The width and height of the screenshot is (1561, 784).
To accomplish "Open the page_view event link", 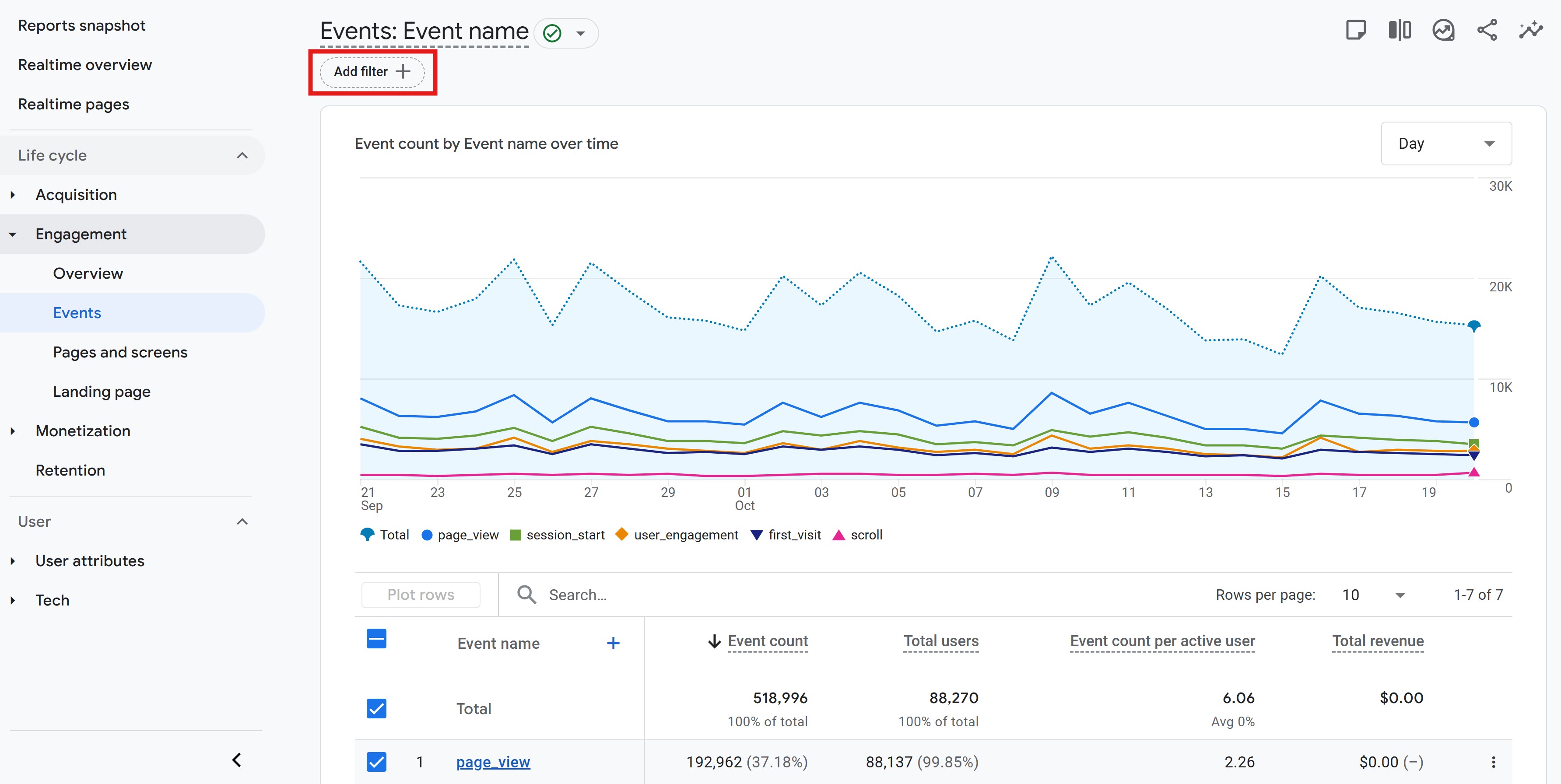I will (x=493, y=762).
